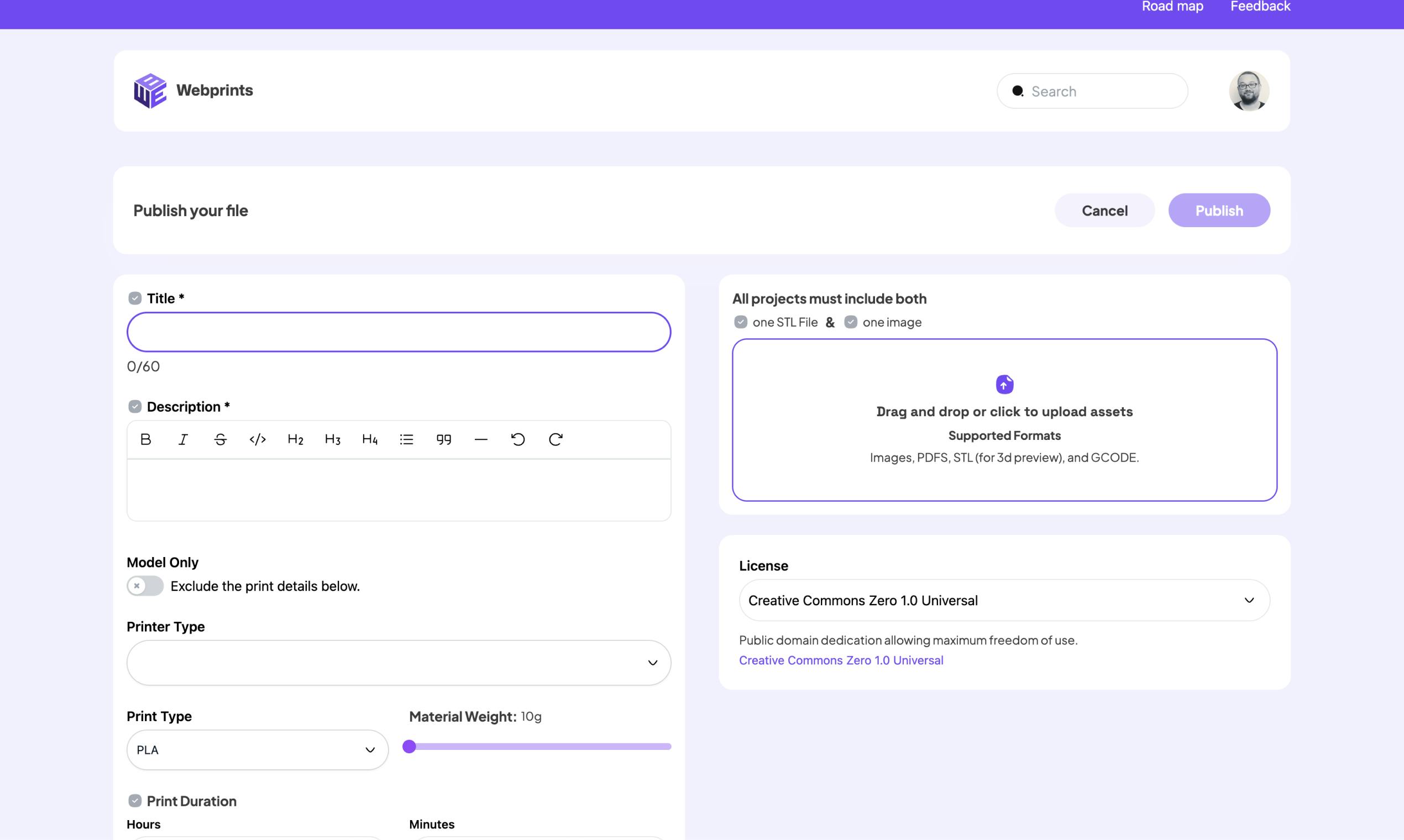The image size is (1404, 840).
Task: Apply italic formatting in description editor
Action: click(183, 439)
